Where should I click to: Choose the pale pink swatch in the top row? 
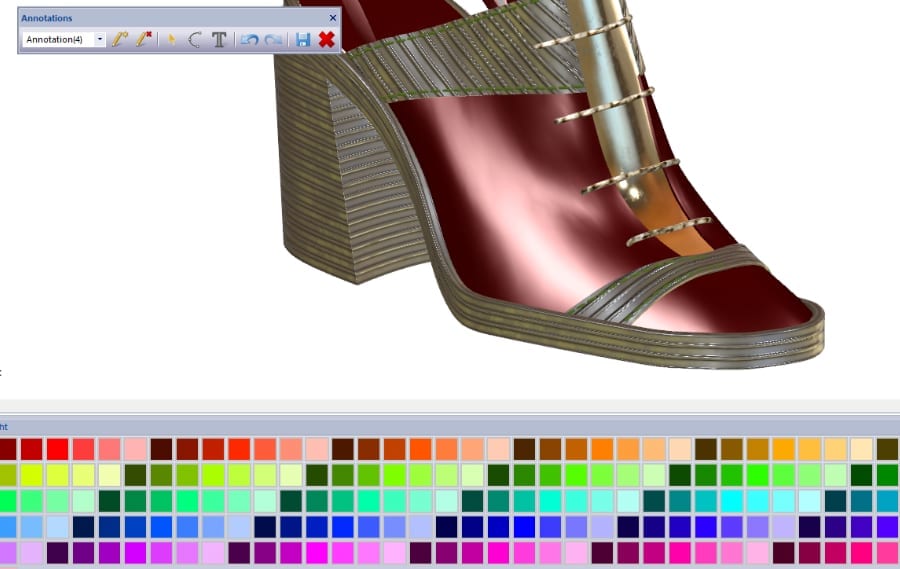135,450
